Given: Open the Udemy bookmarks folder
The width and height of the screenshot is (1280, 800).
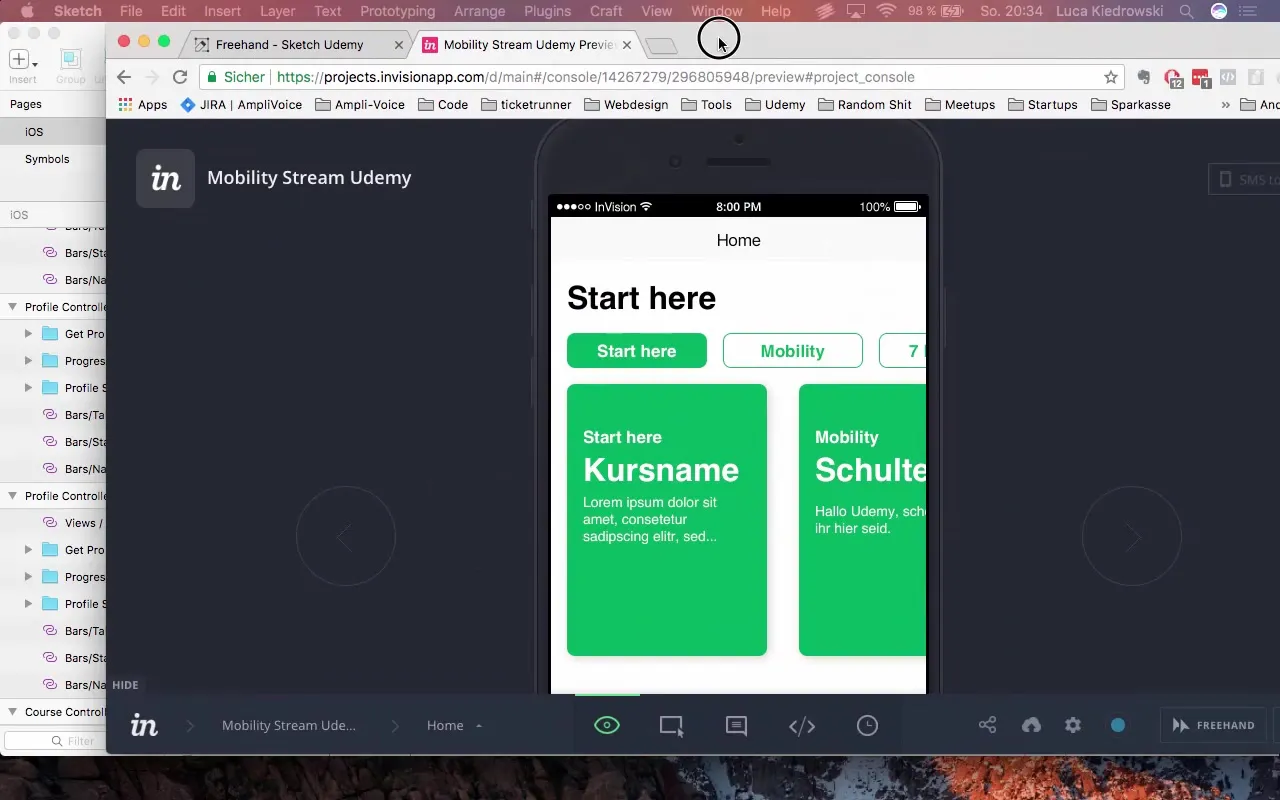Looking at the screenshot, I should point(775,104).
